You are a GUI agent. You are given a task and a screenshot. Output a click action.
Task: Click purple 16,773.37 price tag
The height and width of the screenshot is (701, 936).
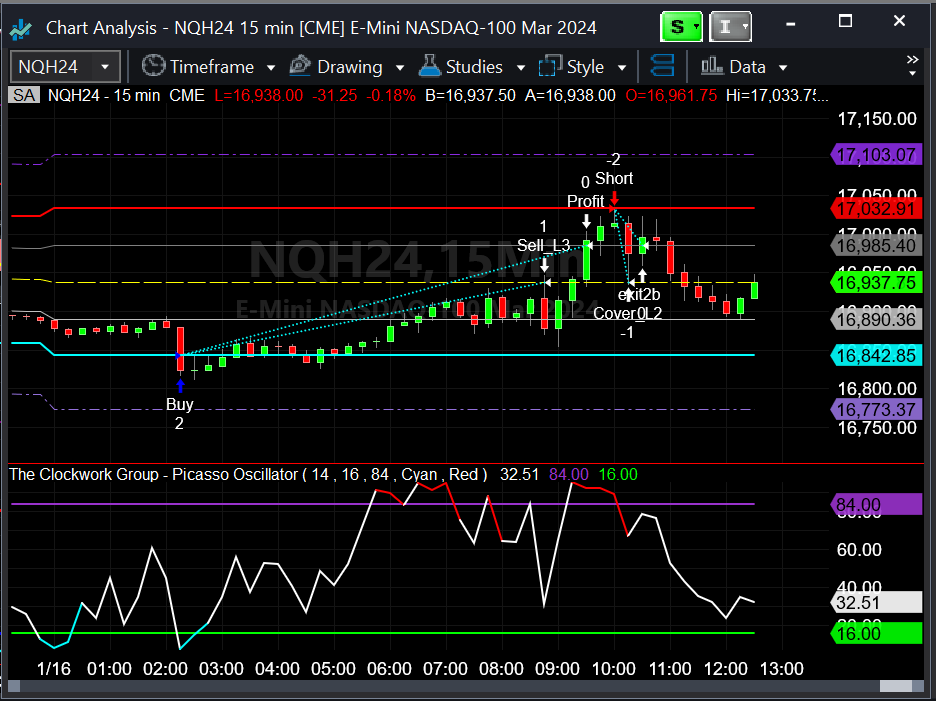(x=876, y=410)
